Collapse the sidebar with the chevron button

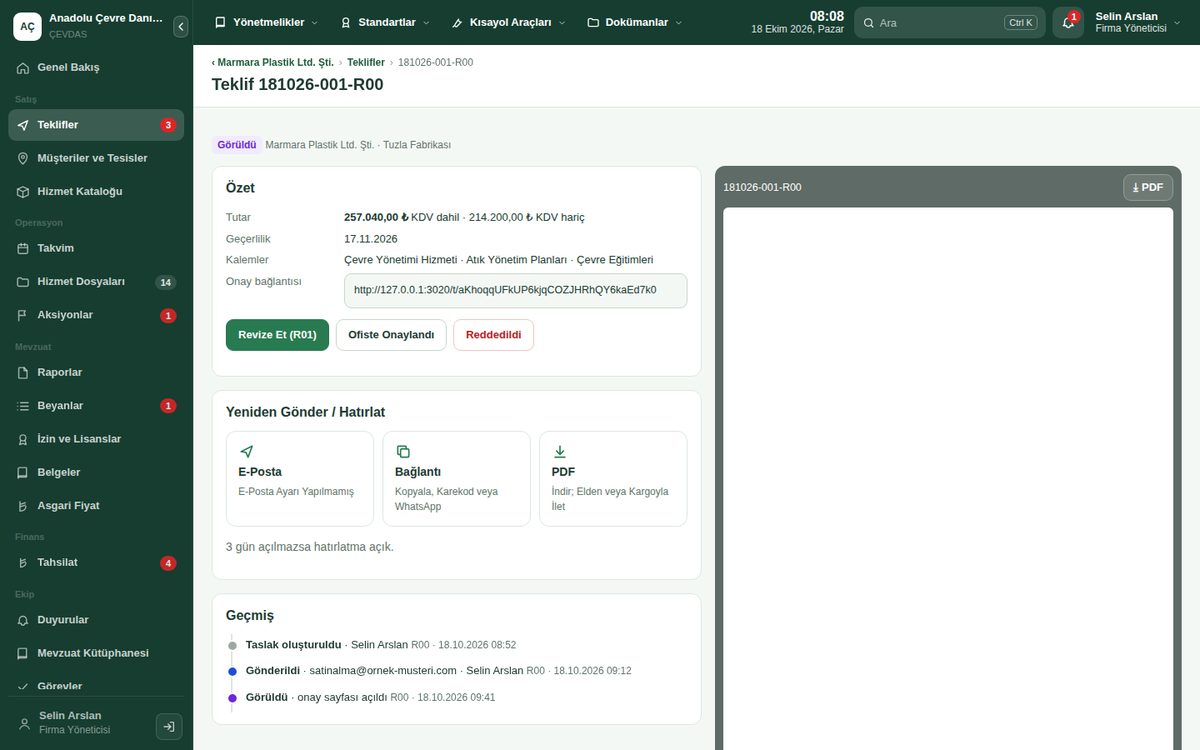[181, 27]
